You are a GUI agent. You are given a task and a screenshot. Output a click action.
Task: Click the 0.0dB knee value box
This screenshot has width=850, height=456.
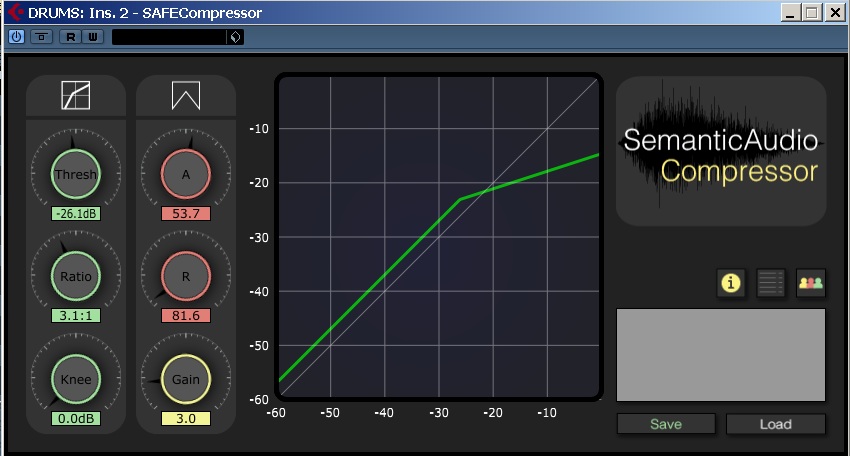tap(76, 419)
